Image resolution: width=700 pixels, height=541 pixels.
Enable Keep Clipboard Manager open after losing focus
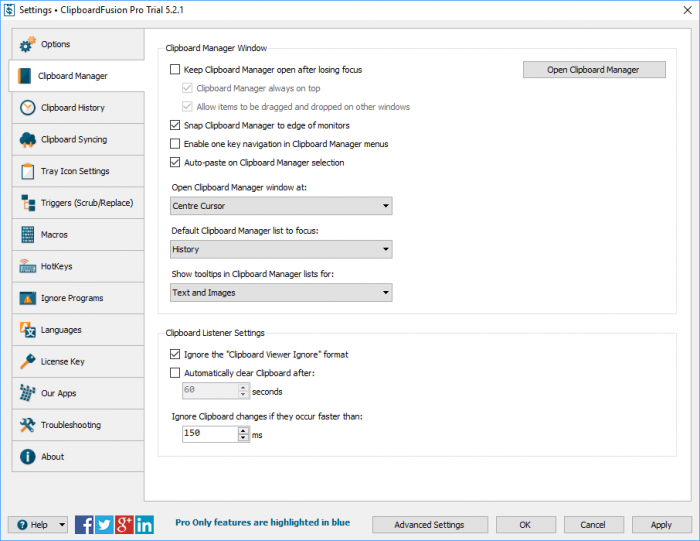[175, 70]
